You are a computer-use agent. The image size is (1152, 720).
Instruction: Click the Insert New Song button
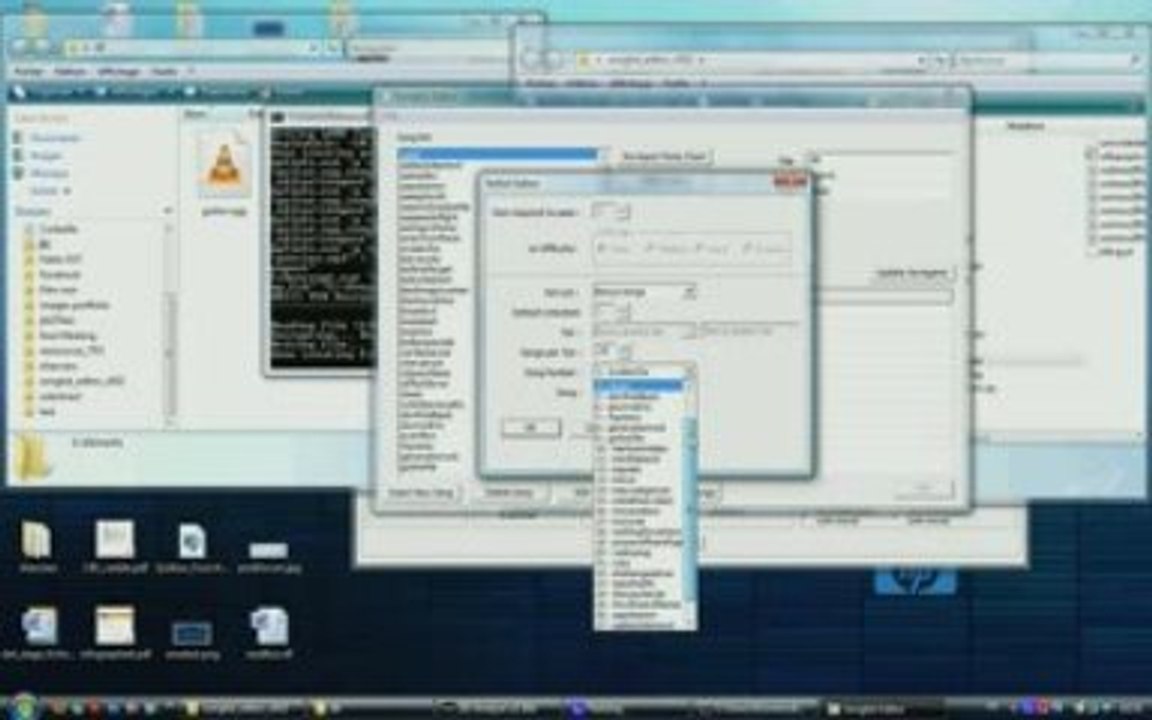pyautogui.click(x=420, y=492)
